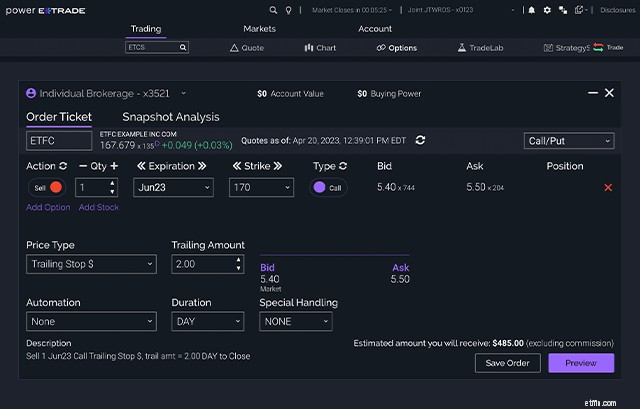Click the Ask 5.50 price under slider line
This screenshot has width=640, height=409.
pyautogui.click(x=400, y=279)
